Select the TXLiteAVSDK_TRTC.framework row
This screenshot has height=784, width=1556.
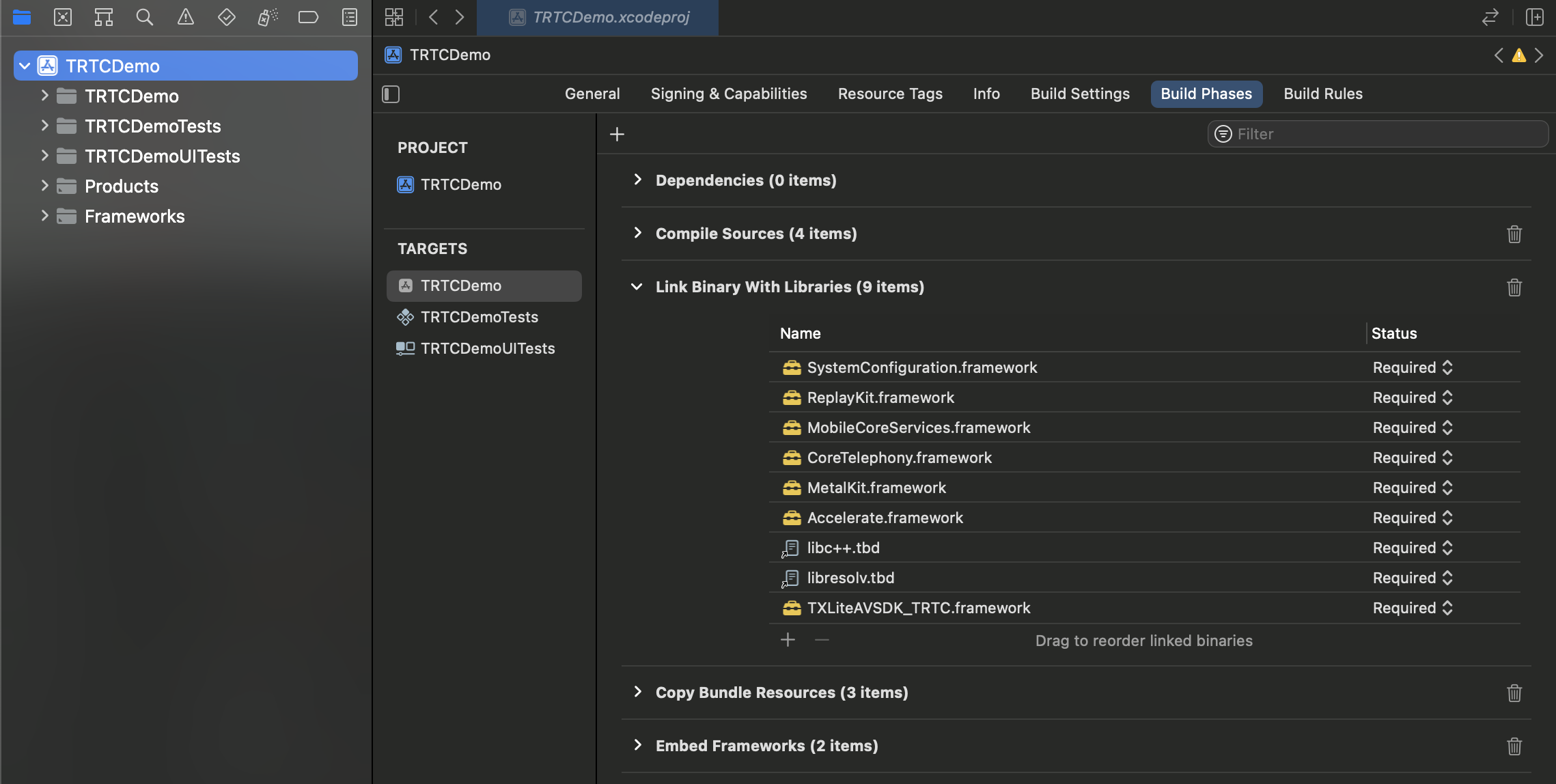(x=918, y=608)
